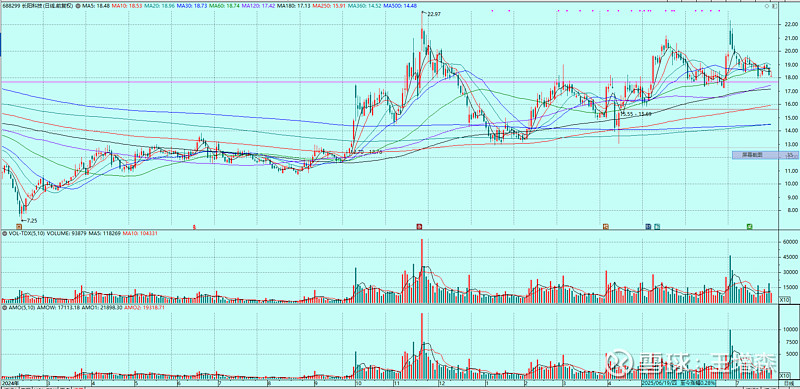The image size is (800, 389).
Task: Click the MA500: 14.48 legend value
Action: click(x=400, y=6)
